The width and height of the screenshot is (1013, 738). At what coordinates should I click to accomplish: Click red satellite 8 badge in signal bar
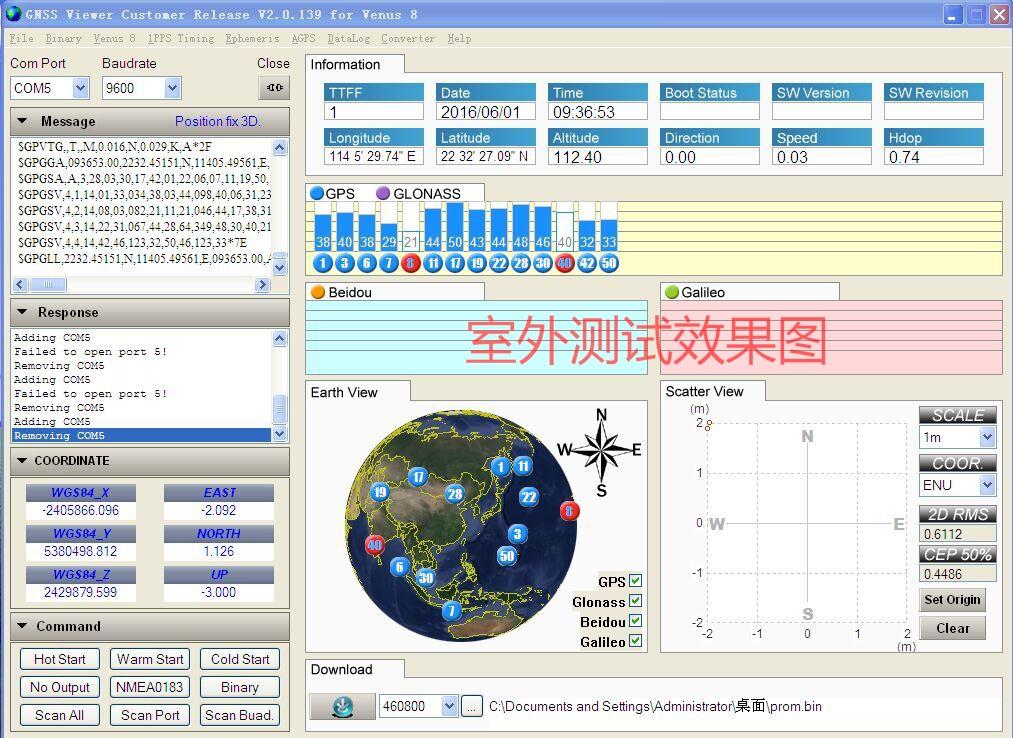tap(410, 263)
